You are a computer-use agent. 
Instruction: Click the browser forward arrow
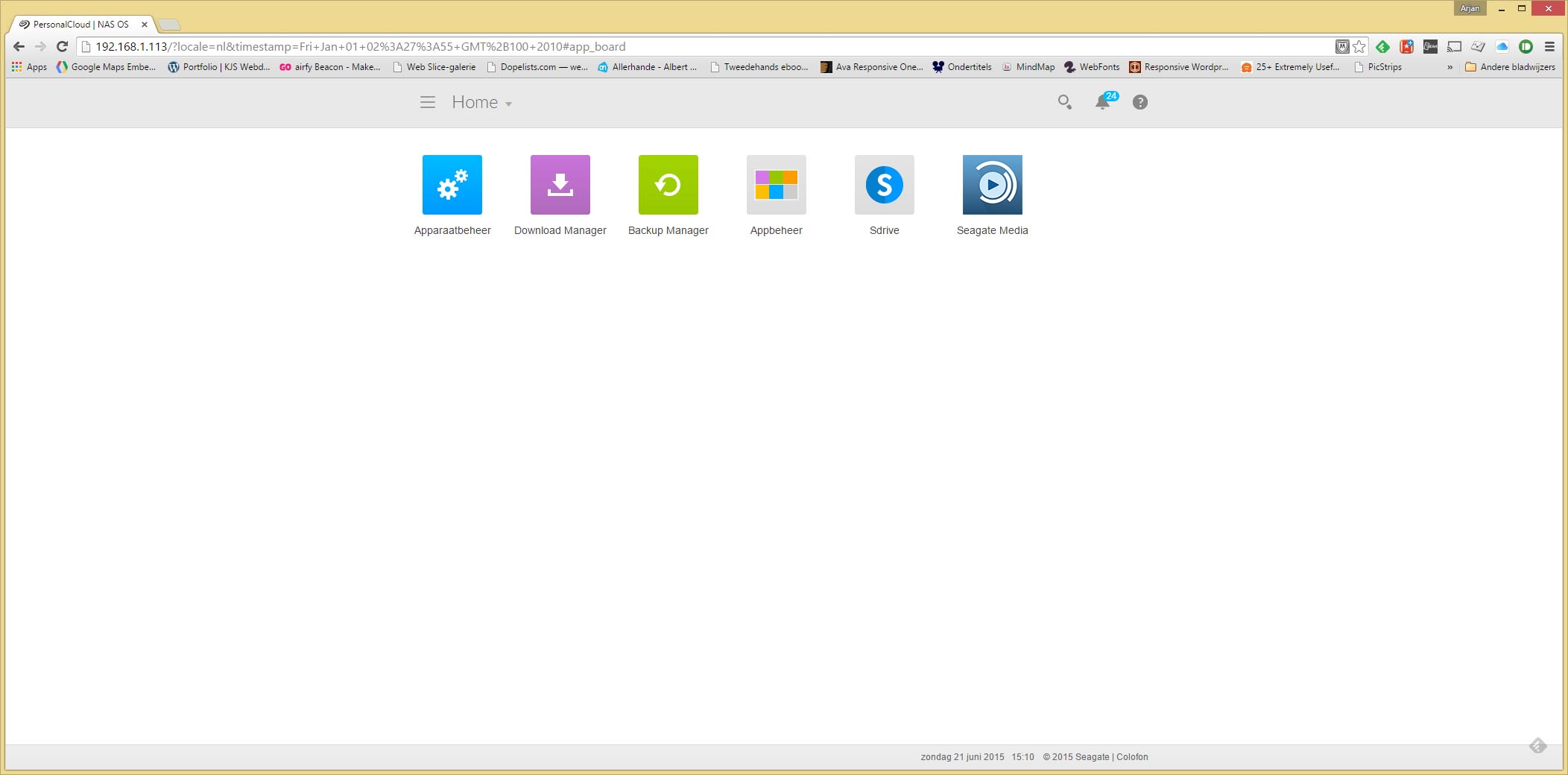(40, 46)
